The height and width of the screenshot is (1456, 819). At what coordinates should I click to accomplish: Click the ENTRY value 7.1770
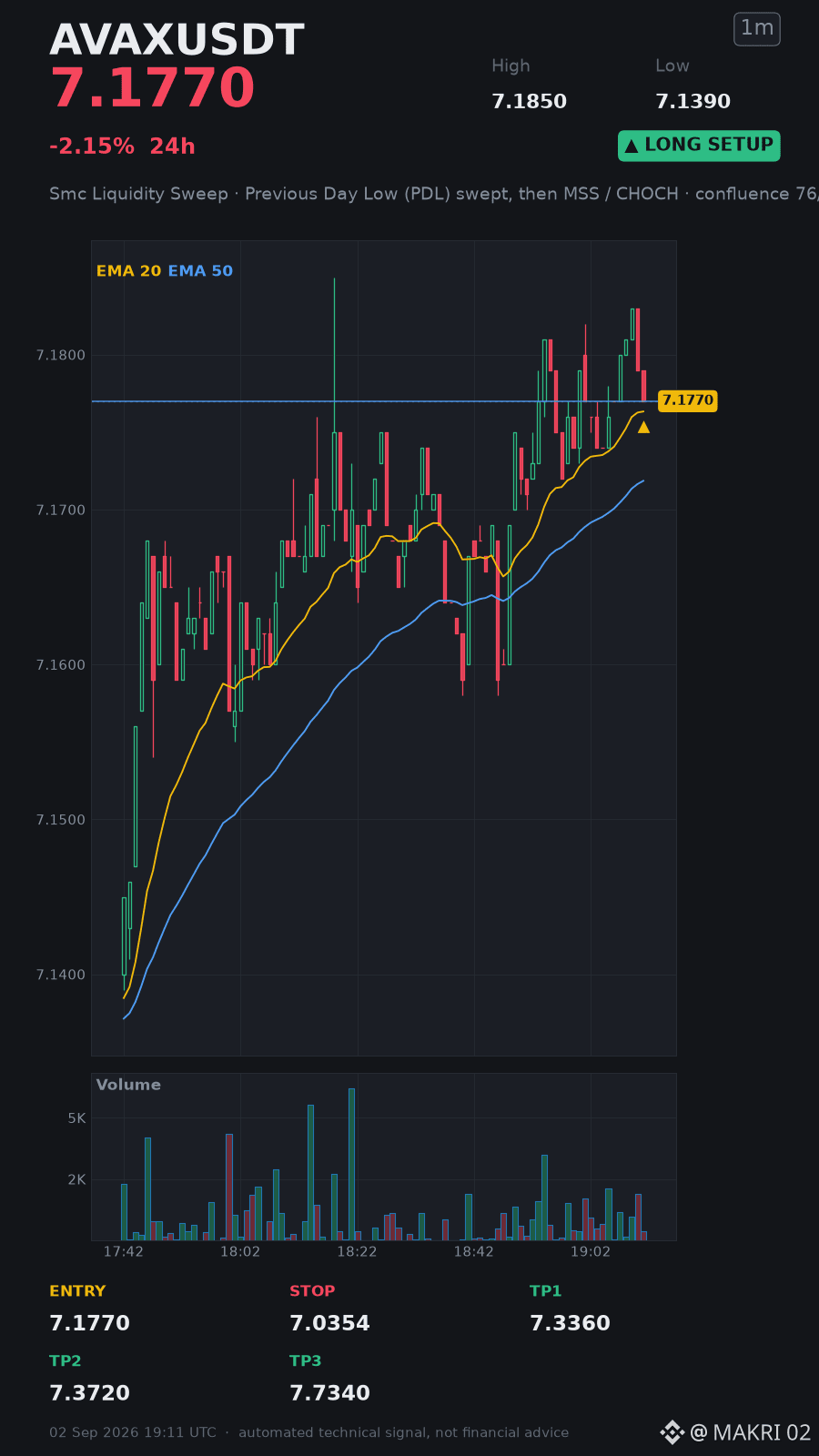click(89, 1323)
